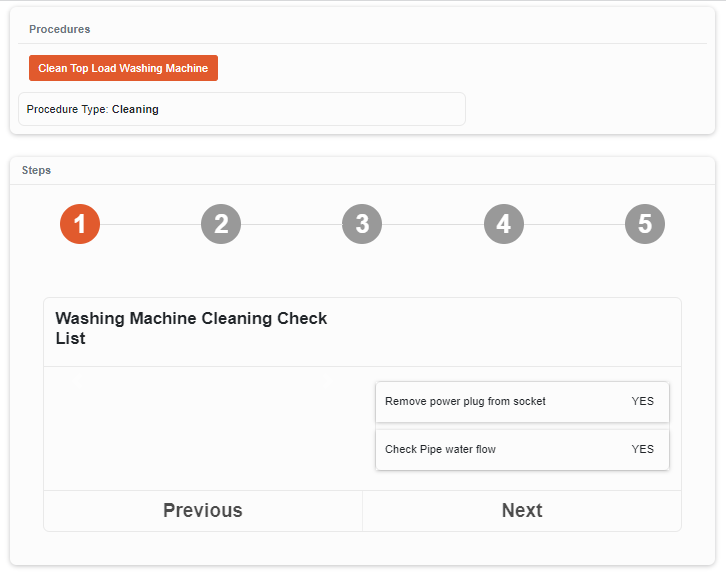Click connector line between steps 1 and 2
The image size is (726, 575).
tap(150, 224)
